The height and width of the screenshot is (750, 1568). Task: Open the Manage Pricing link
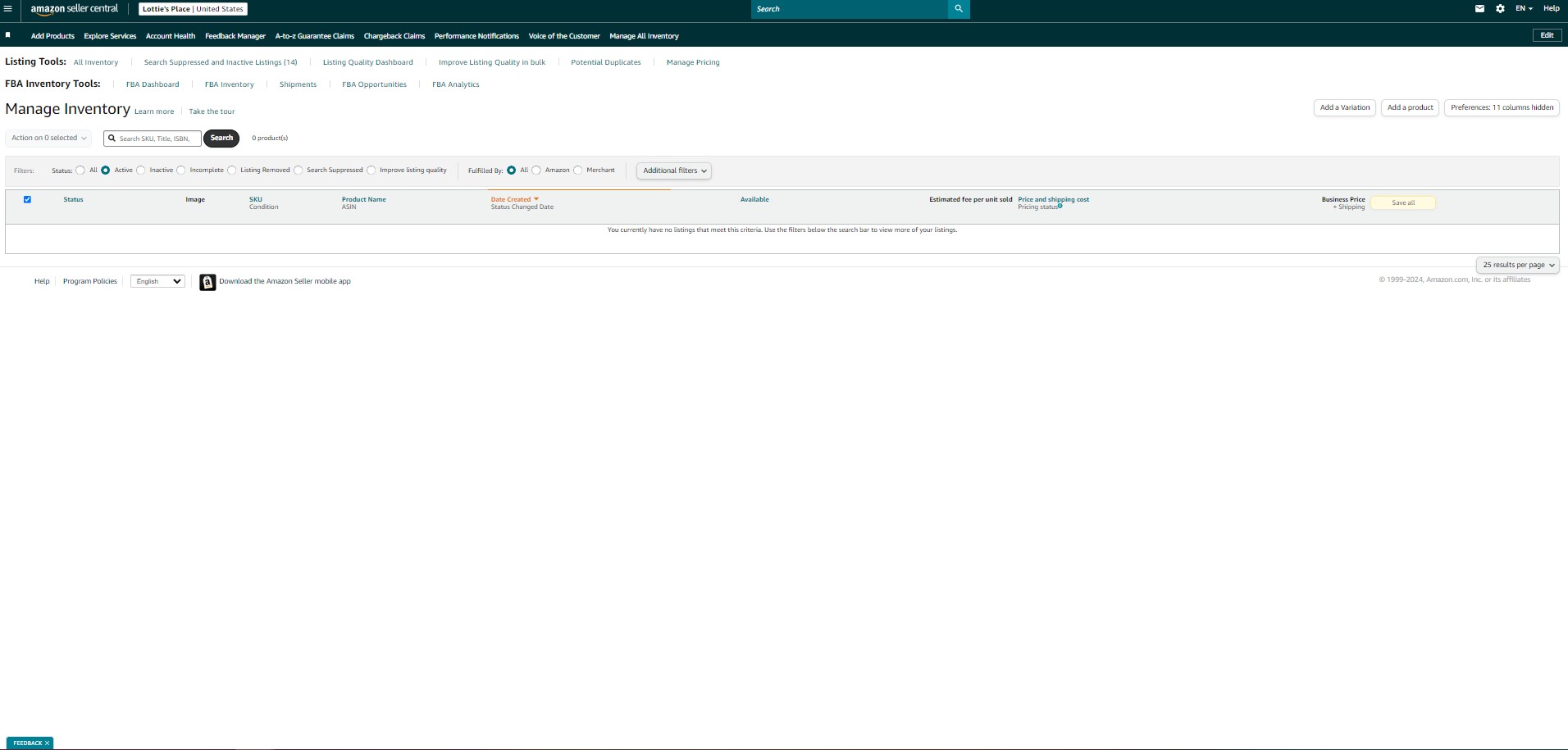[693, 62]
